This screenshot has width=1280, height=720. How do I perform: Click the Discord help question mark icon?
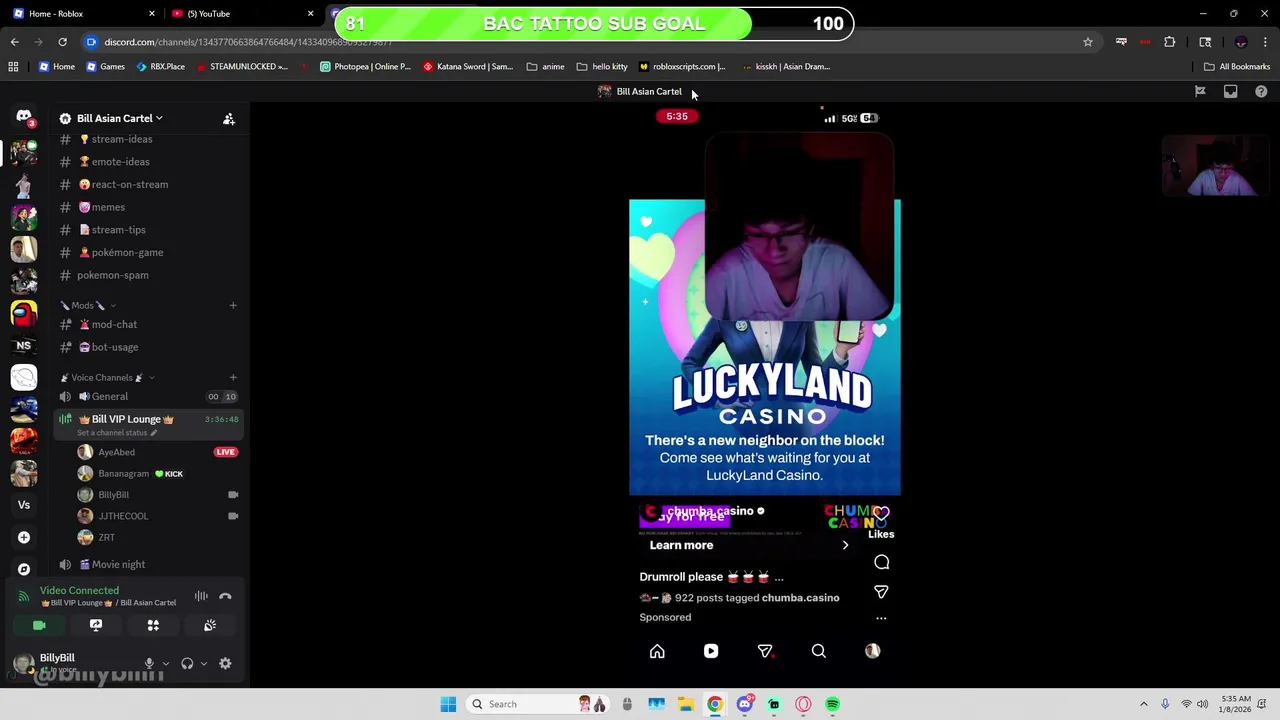(1261, 91)
